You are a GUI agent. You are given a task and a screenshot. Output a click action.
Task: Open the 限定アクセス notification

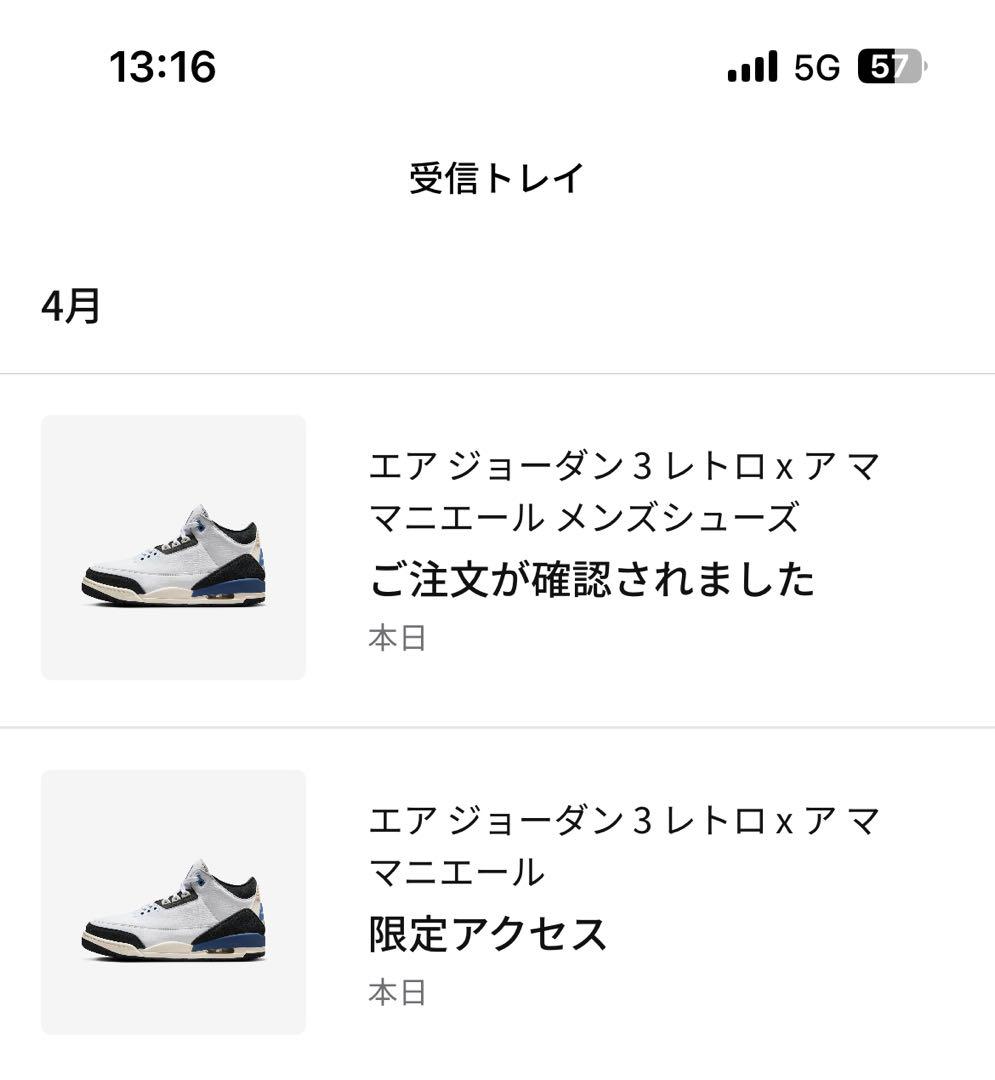click(497, 904)
